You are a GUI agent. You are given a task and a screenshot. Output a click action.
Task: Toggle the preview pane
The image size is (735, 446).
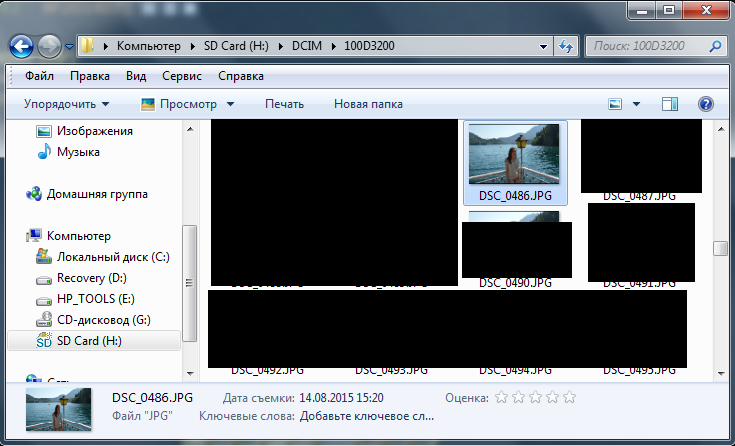[669, 104]
